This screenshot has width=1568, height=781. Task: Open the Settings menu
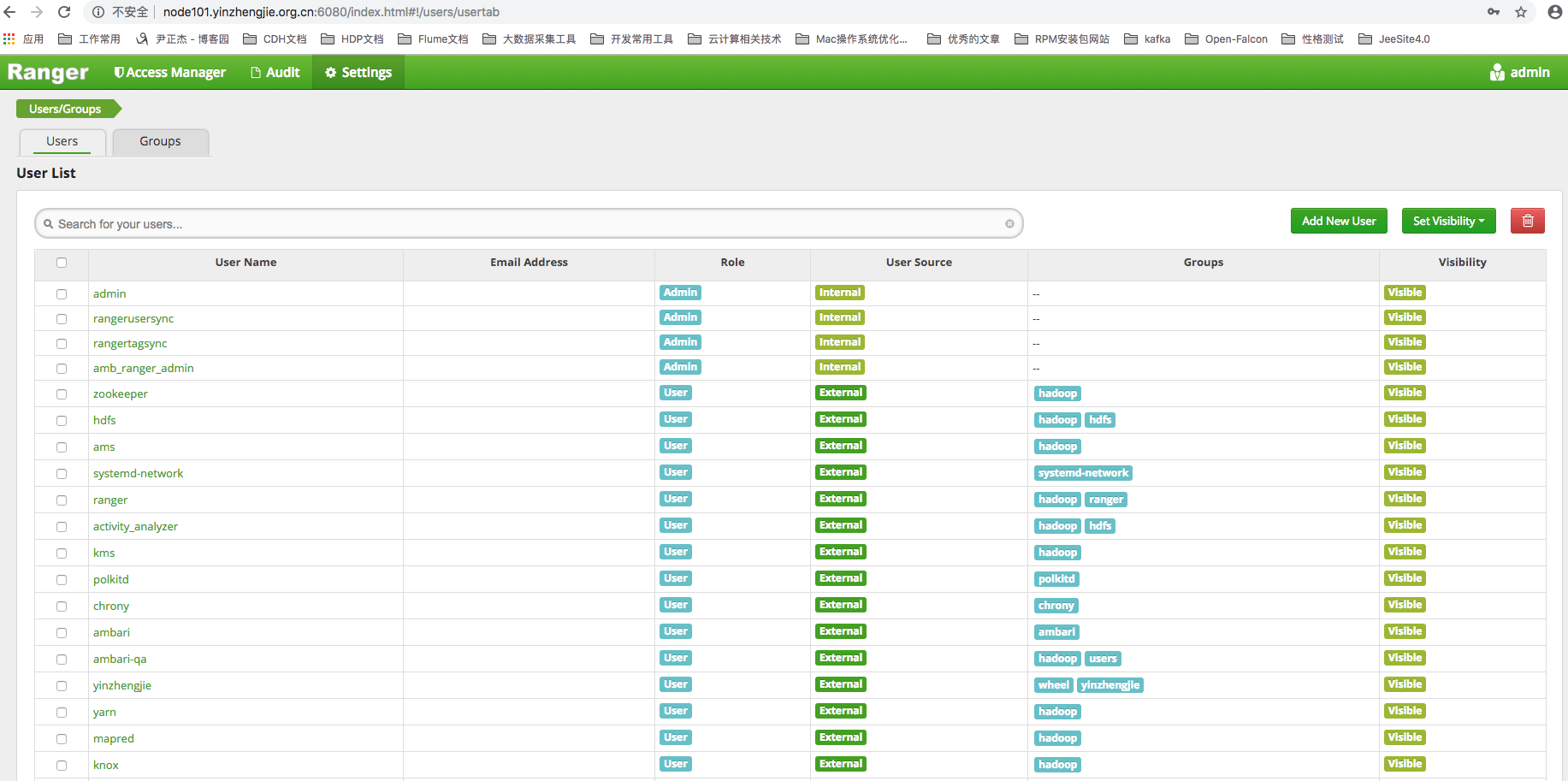(x=358, y=73)
